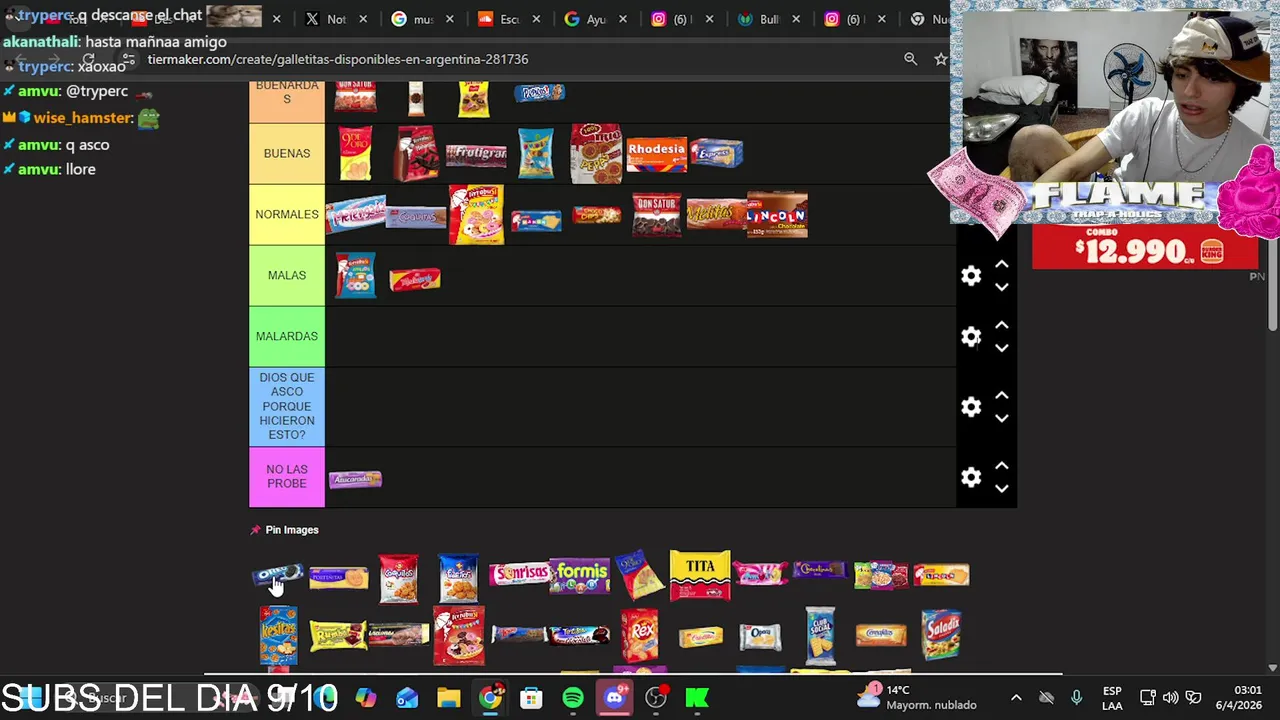Move NO LAS PROBE row down
Image resolution: width=1280 pixels, height=720 pixels.
pos(1001,488)
